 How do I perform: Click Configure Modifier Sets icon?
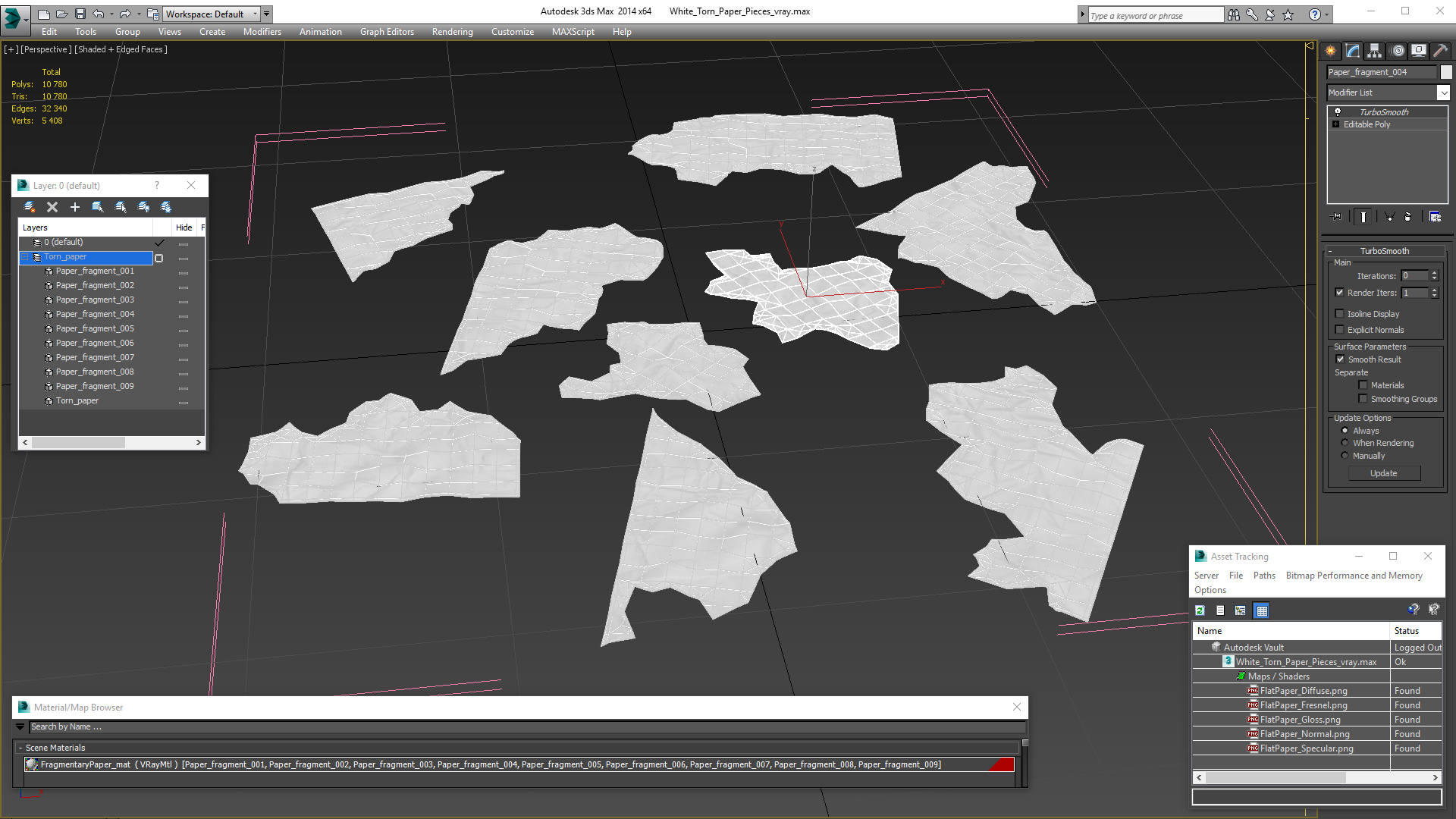[1435, 217]
